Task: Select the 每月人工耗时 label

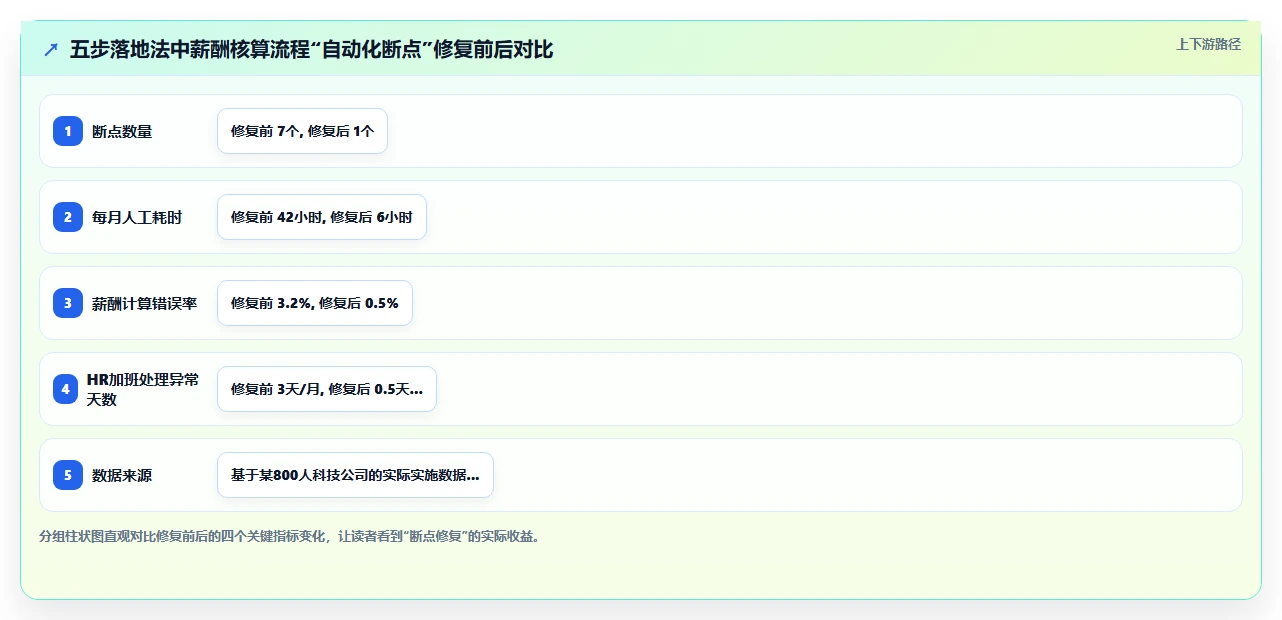Action: click(137, 217)
